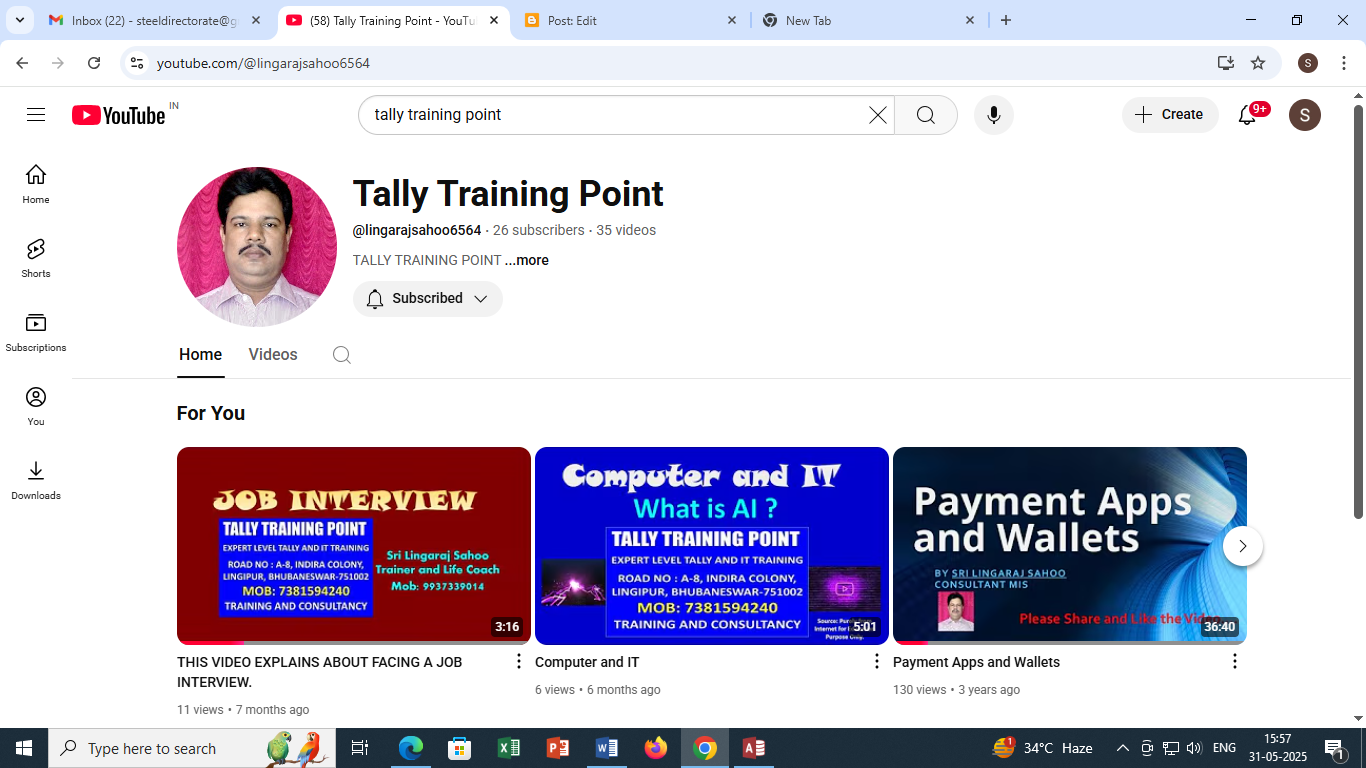
Task: Open Firefox from the taskbar
Action: pyautogui.click(x=656, y=748)
